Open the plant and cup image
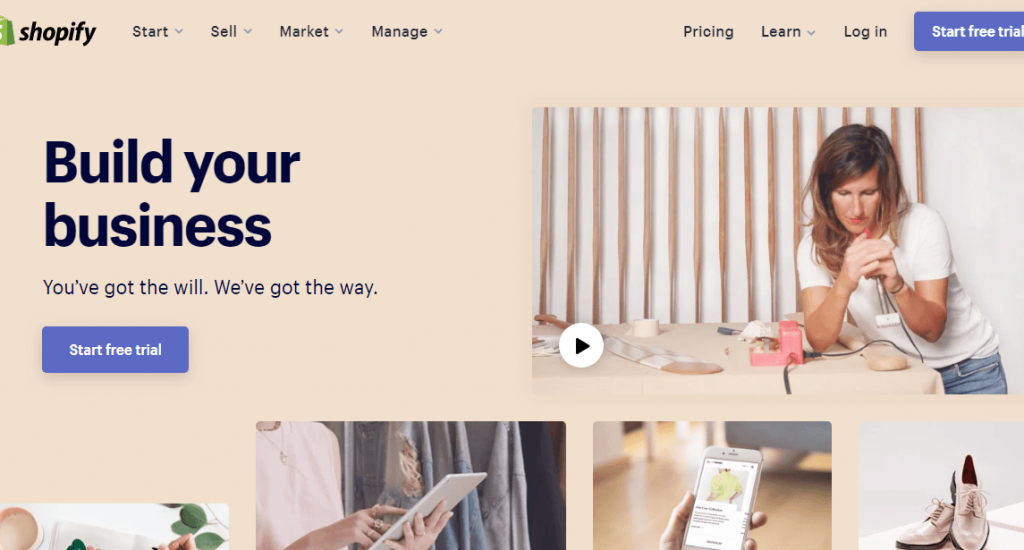 114,526
